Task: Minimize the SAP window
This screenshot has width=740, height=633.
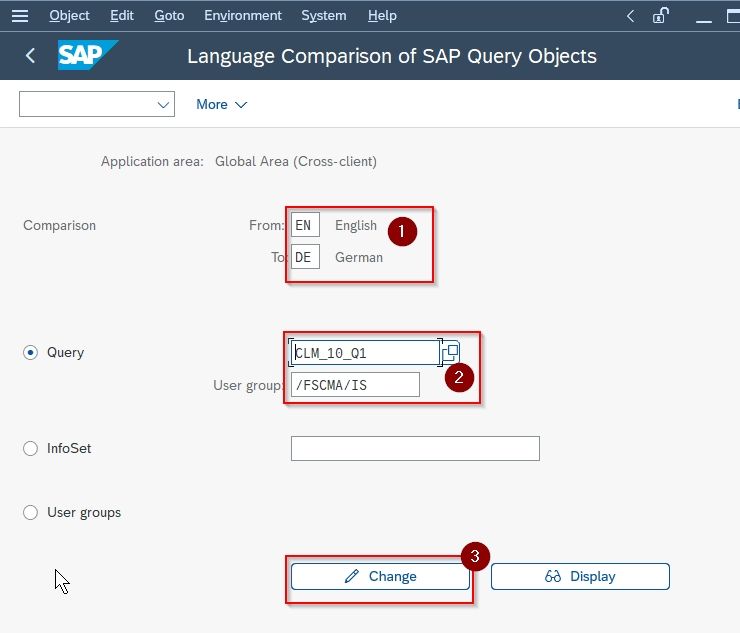Action: pyautogui.click(x=704, y=21)
